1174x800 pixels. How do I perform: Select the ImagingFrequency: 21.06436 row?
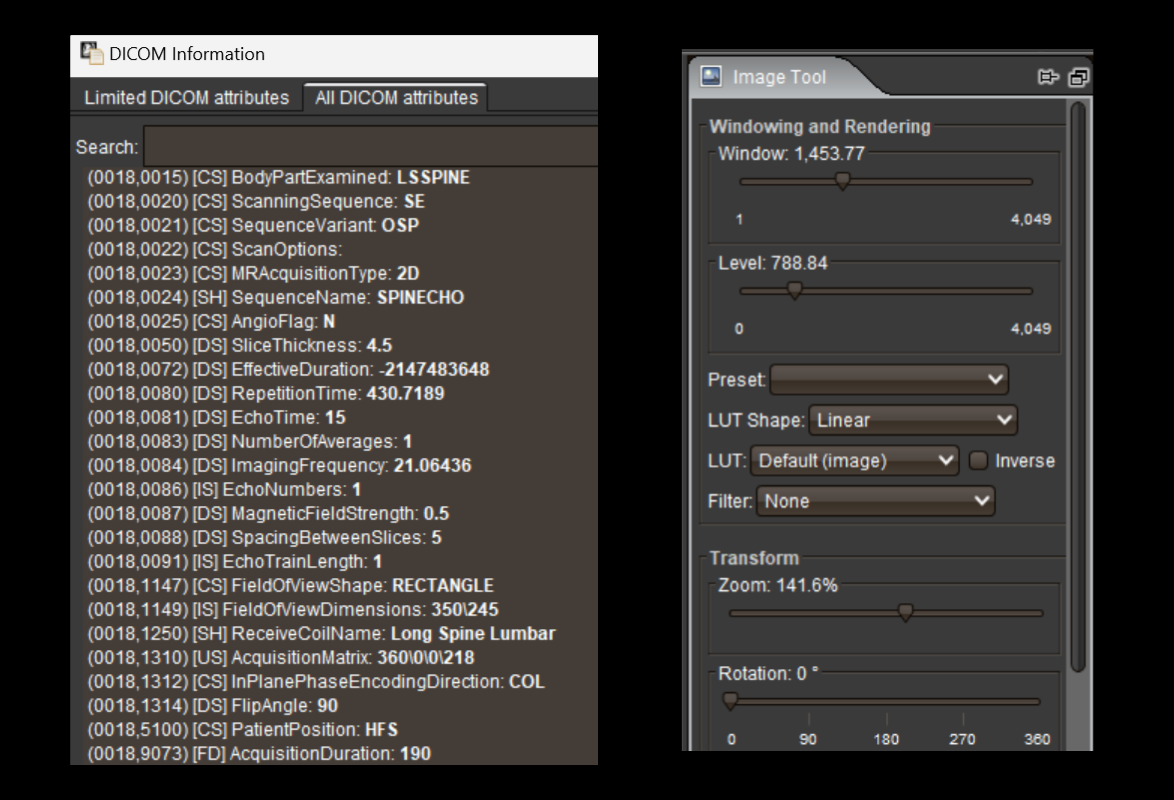[279, 465]
